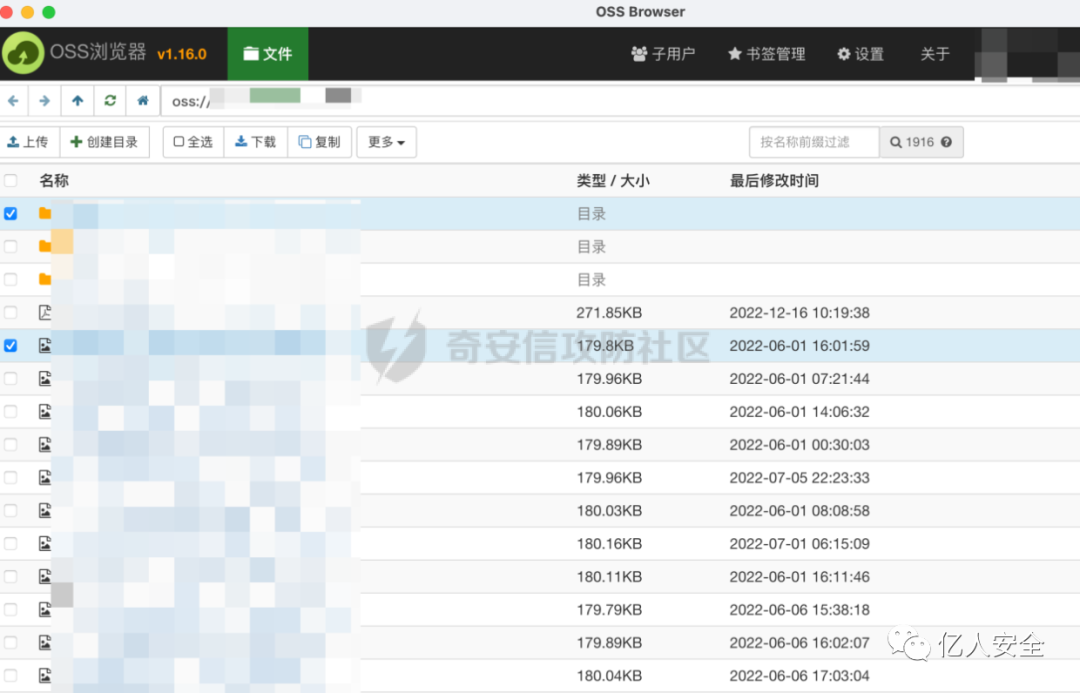Go up one directory level
The height and width of the screenshot is (693, 1080).
point(77,101)
